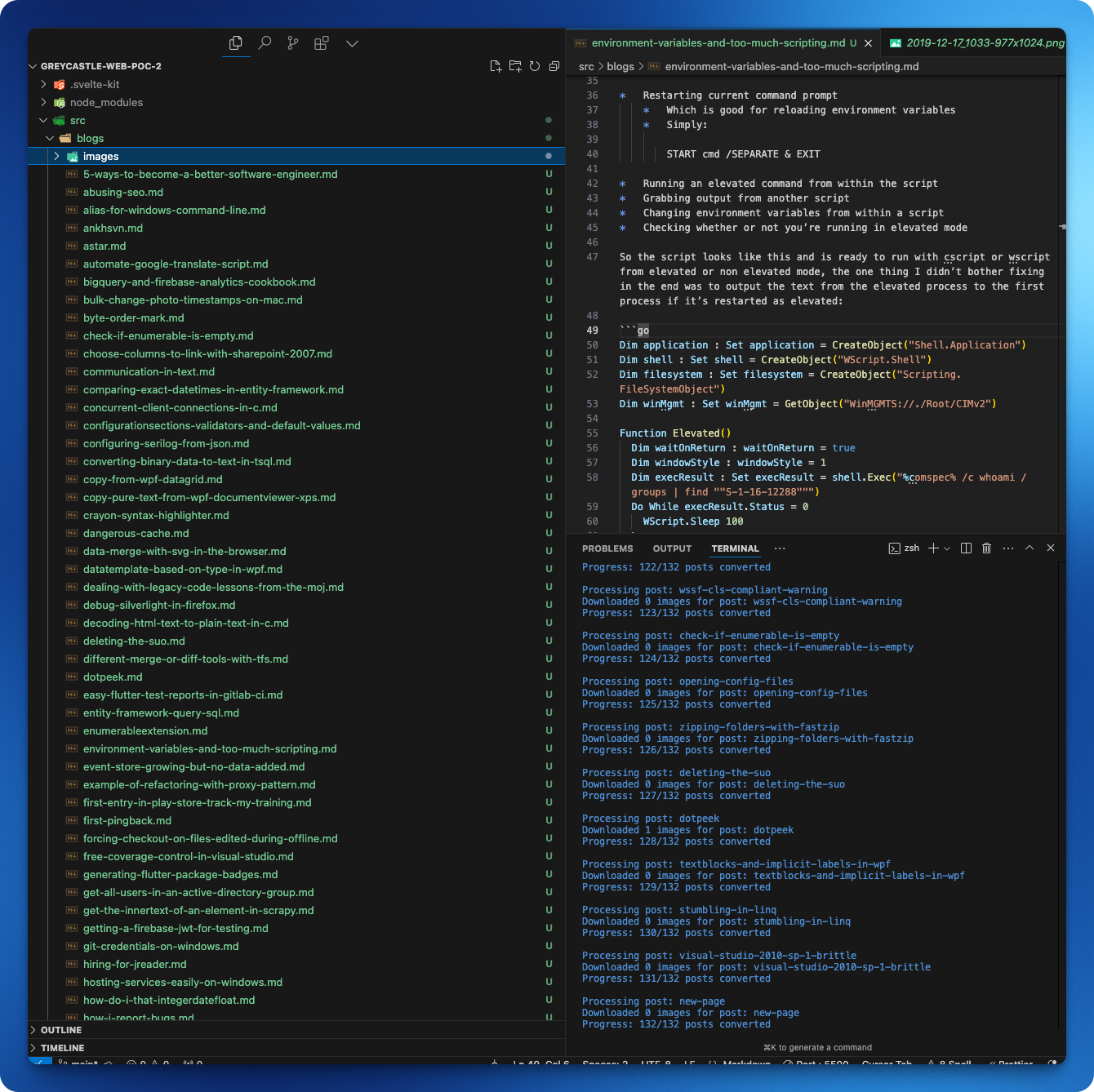
Task: Place cursor on line number 49
Action: coord(592,331)
